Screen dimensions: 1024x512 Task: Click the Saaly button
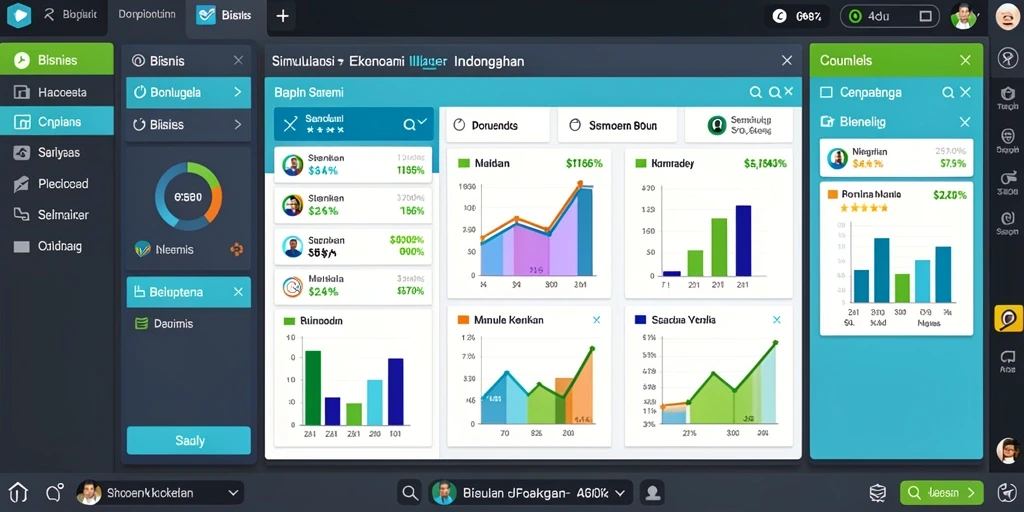tap(189, 440)
